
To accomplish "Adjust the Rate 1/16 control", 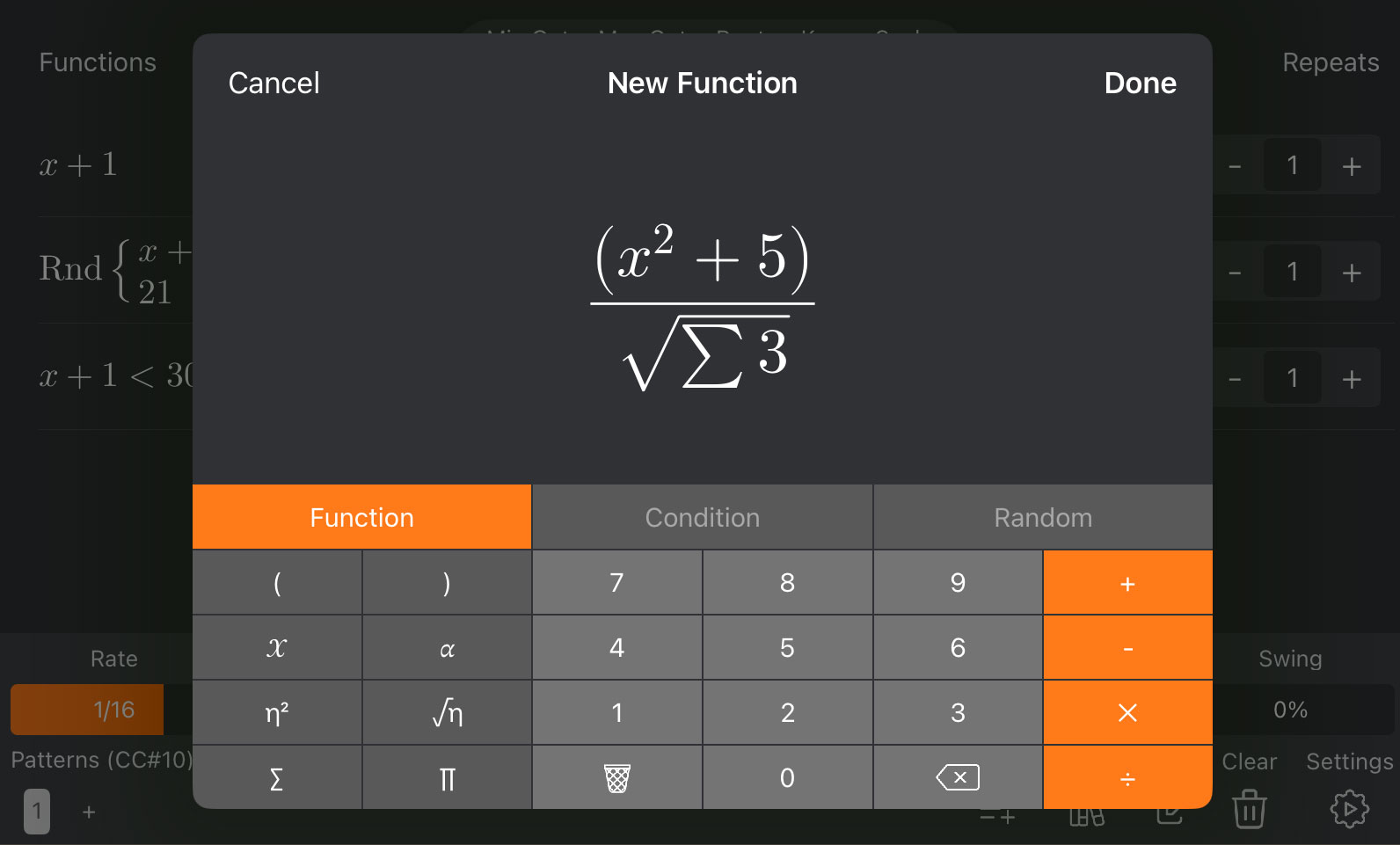I will [86, 710].
